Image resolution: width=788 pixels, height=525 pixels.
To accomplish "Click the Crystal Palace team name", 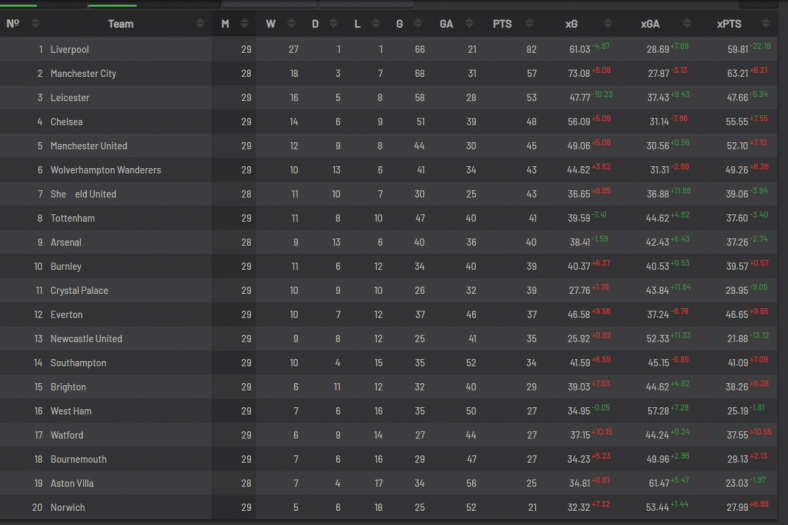I will (x=79, y=291).
